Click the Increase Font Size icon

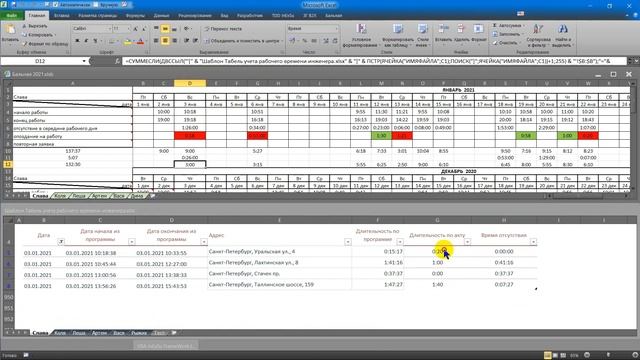136,29
